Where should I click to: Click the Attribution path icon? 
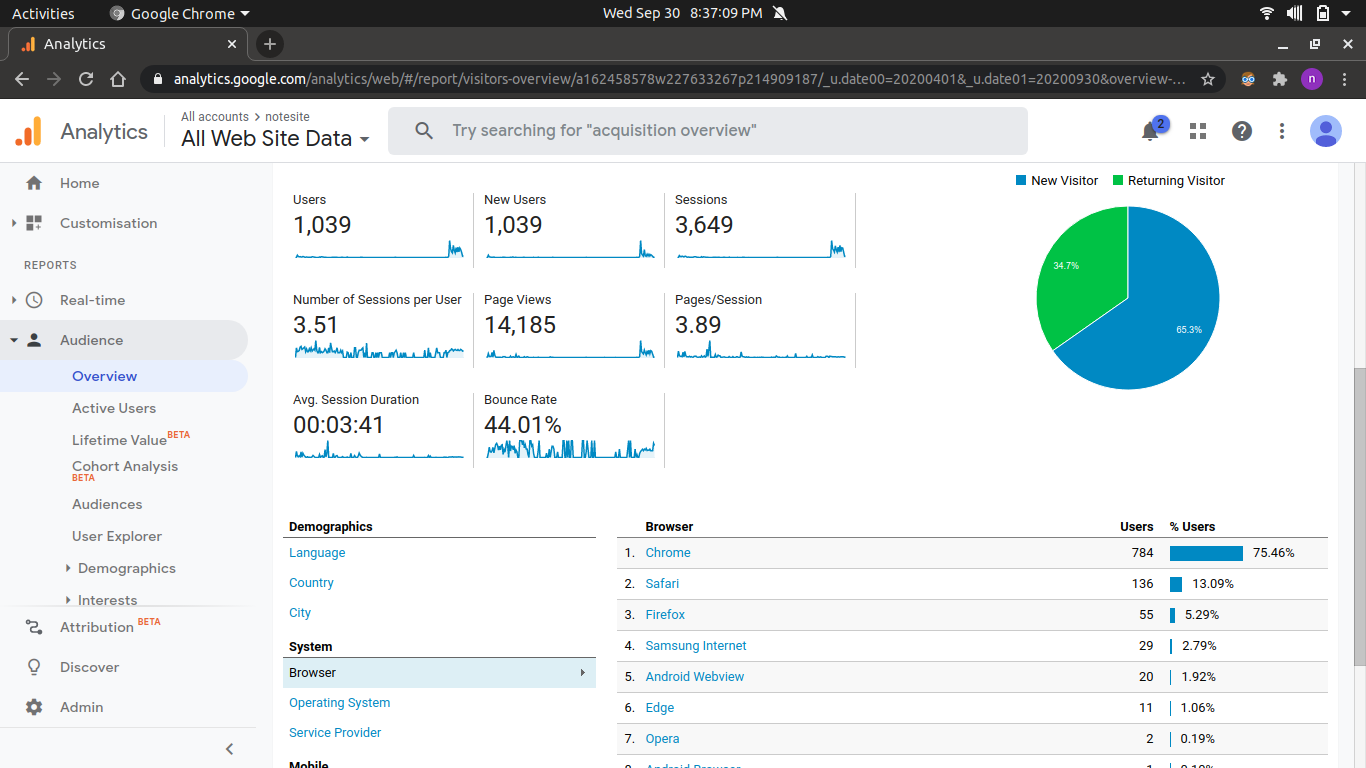[34, 627]
